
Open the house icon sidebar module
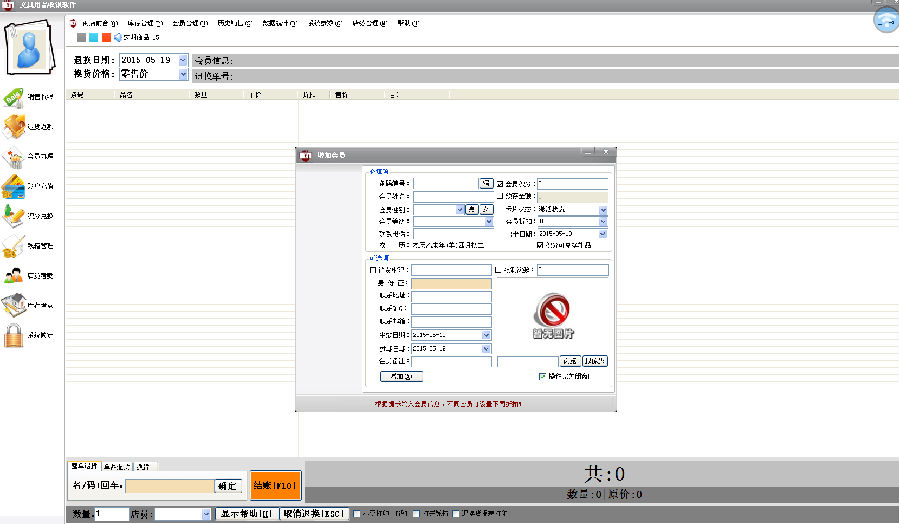[14, 305]
